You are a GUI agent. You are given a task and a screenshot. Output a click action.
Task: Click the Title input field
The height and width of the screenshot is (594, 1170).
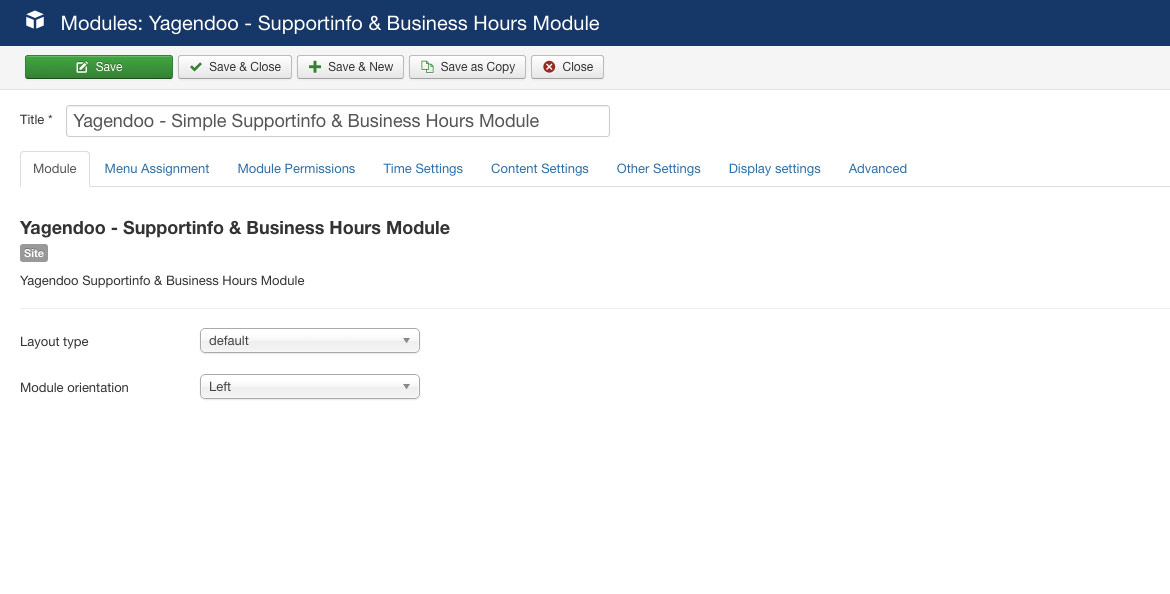click(x=337, y=121)
